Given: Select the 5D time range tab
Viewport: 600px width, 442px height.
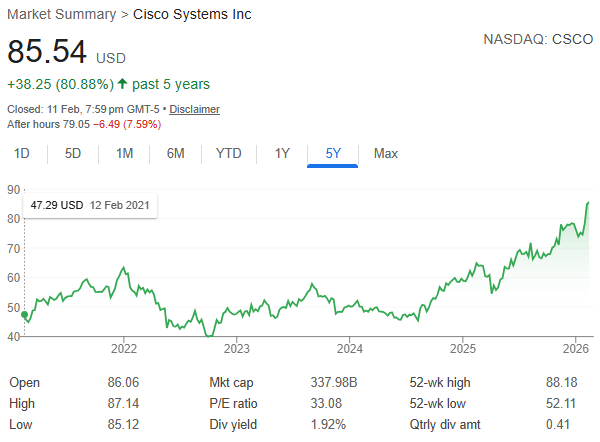Looking at the screenshot, I should pyautogui.click(x=73, y=153).
